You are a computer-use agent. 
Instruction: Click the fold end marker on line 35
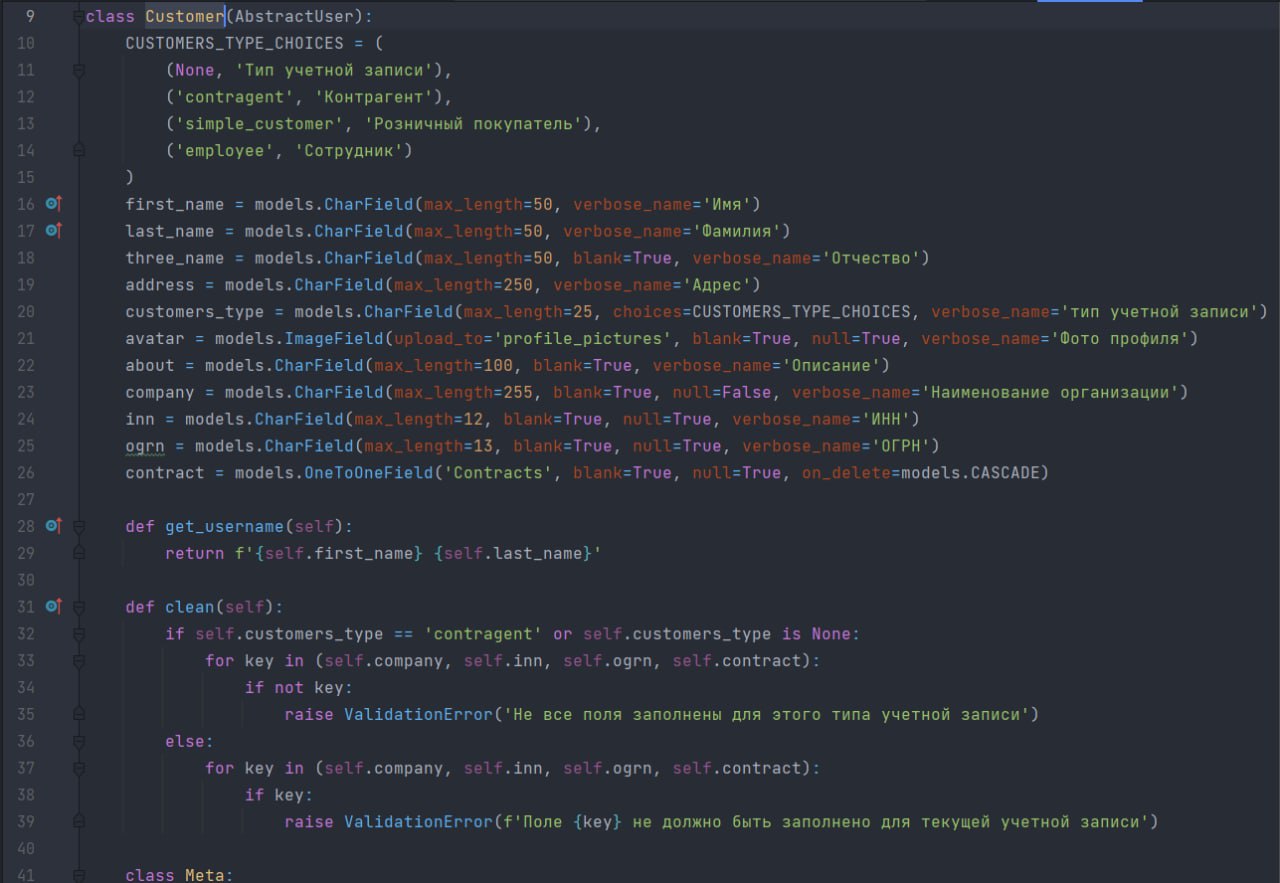(79, 714)
